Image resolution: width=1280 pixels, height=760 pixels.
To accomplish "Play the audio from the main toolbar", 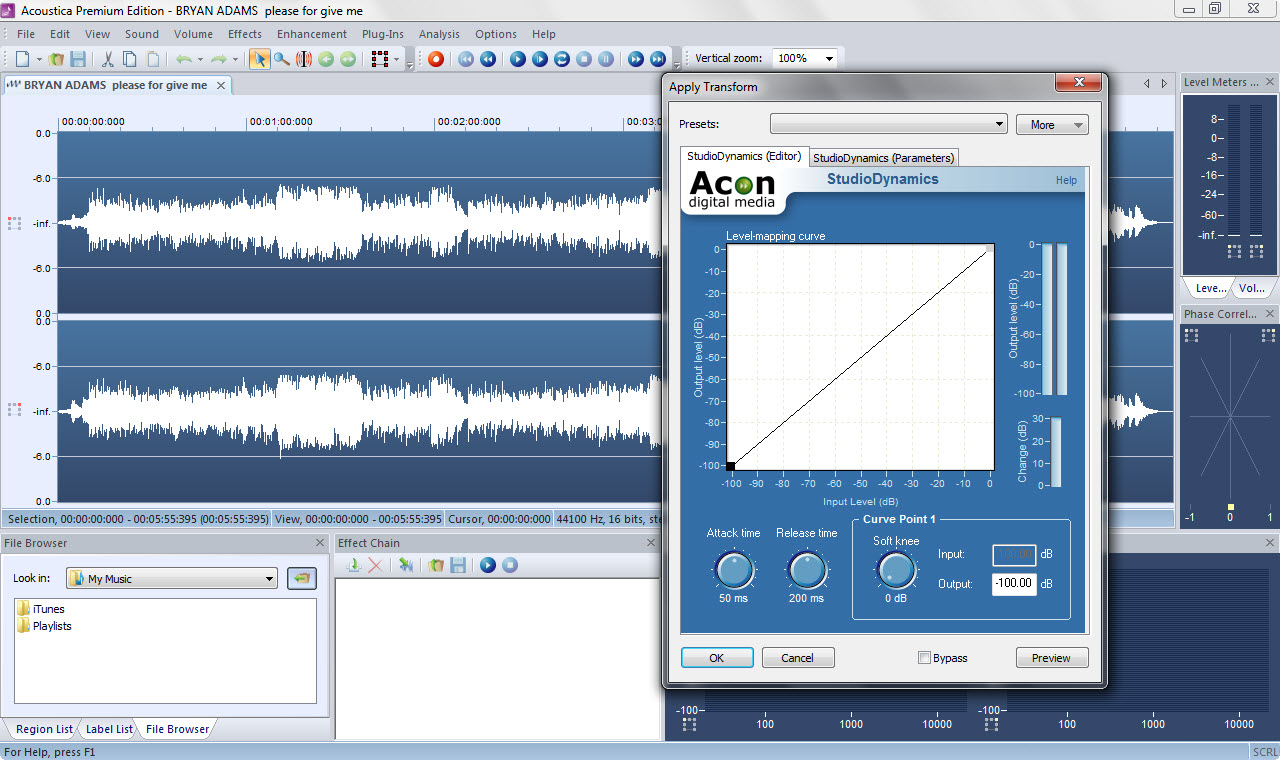I will [x=517, y=59].
